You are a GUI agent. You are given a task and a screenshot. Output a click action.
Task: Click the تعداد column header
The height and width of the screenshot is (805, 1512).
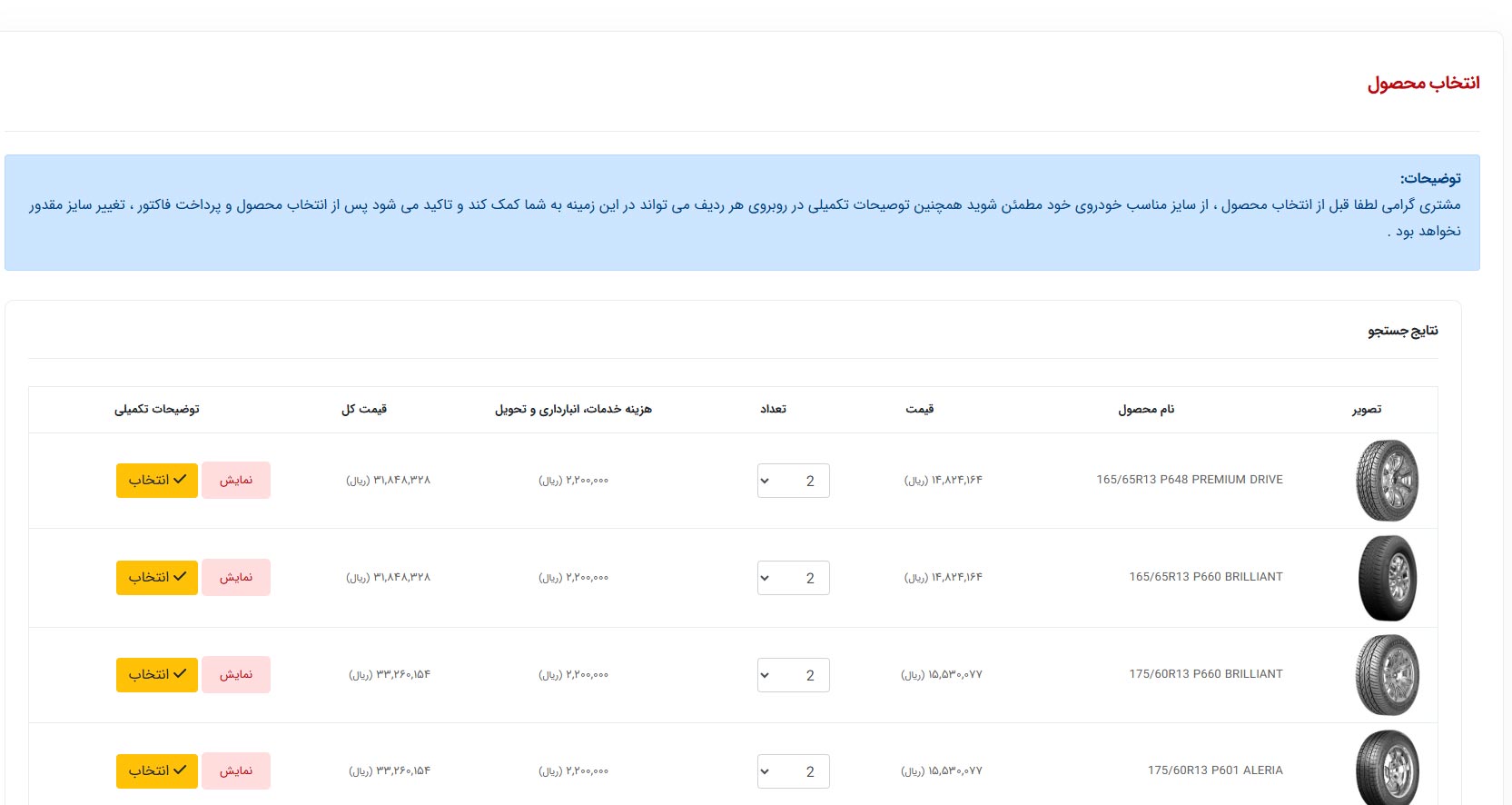pos(774,410)
